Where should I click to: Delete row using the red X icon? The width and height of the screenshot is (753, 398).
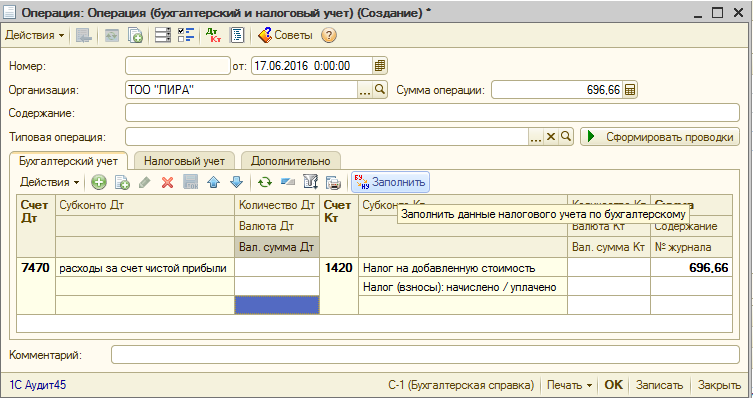(167, 182)
